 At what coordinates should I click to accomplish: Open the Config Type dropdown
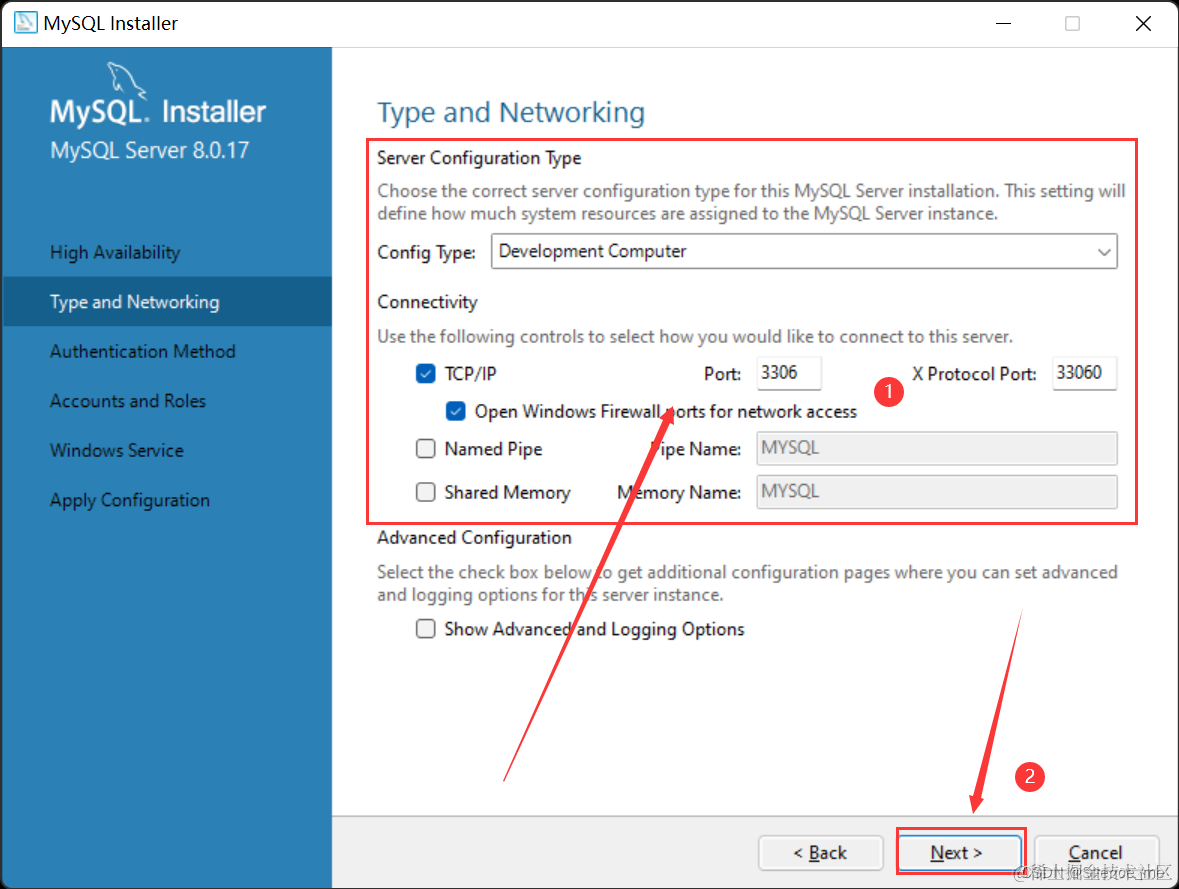point(804,251)
